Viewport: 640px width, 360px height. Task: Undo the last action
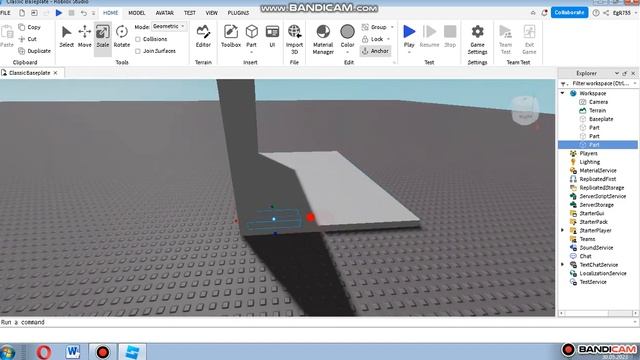(x=84, y=13)
